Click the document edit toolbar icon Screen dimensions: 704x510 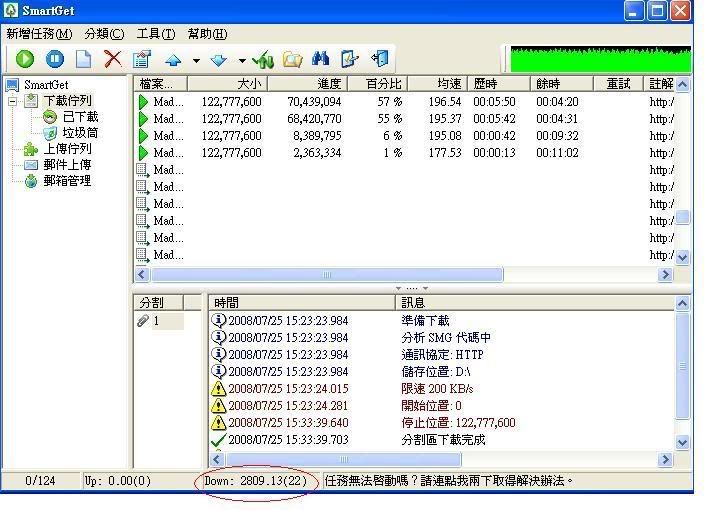tap(350, 59)
